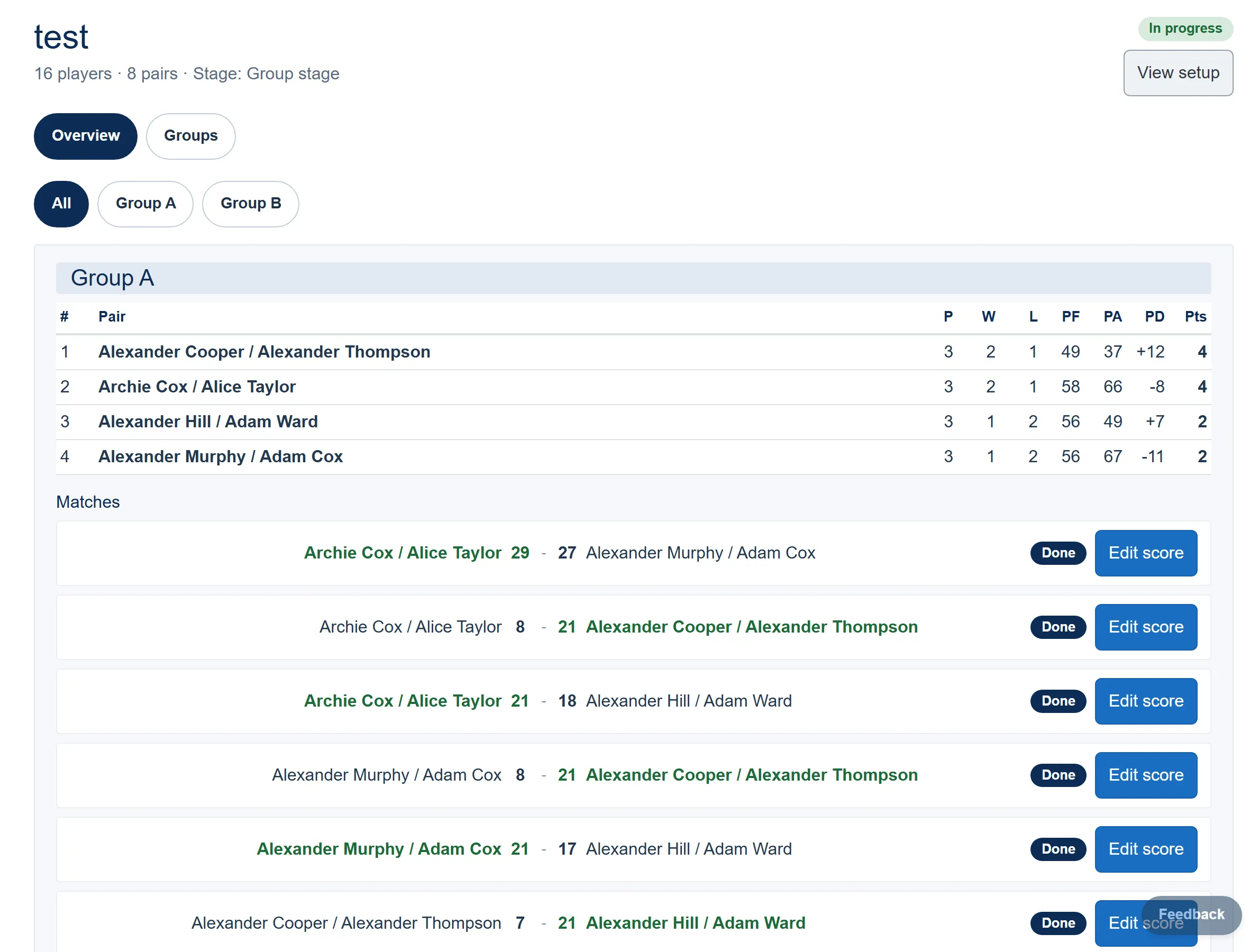Click winner Alexander Murphy / Adam Cox in 21-17 match
1259x952 pixels.
[x=379, y=848]
